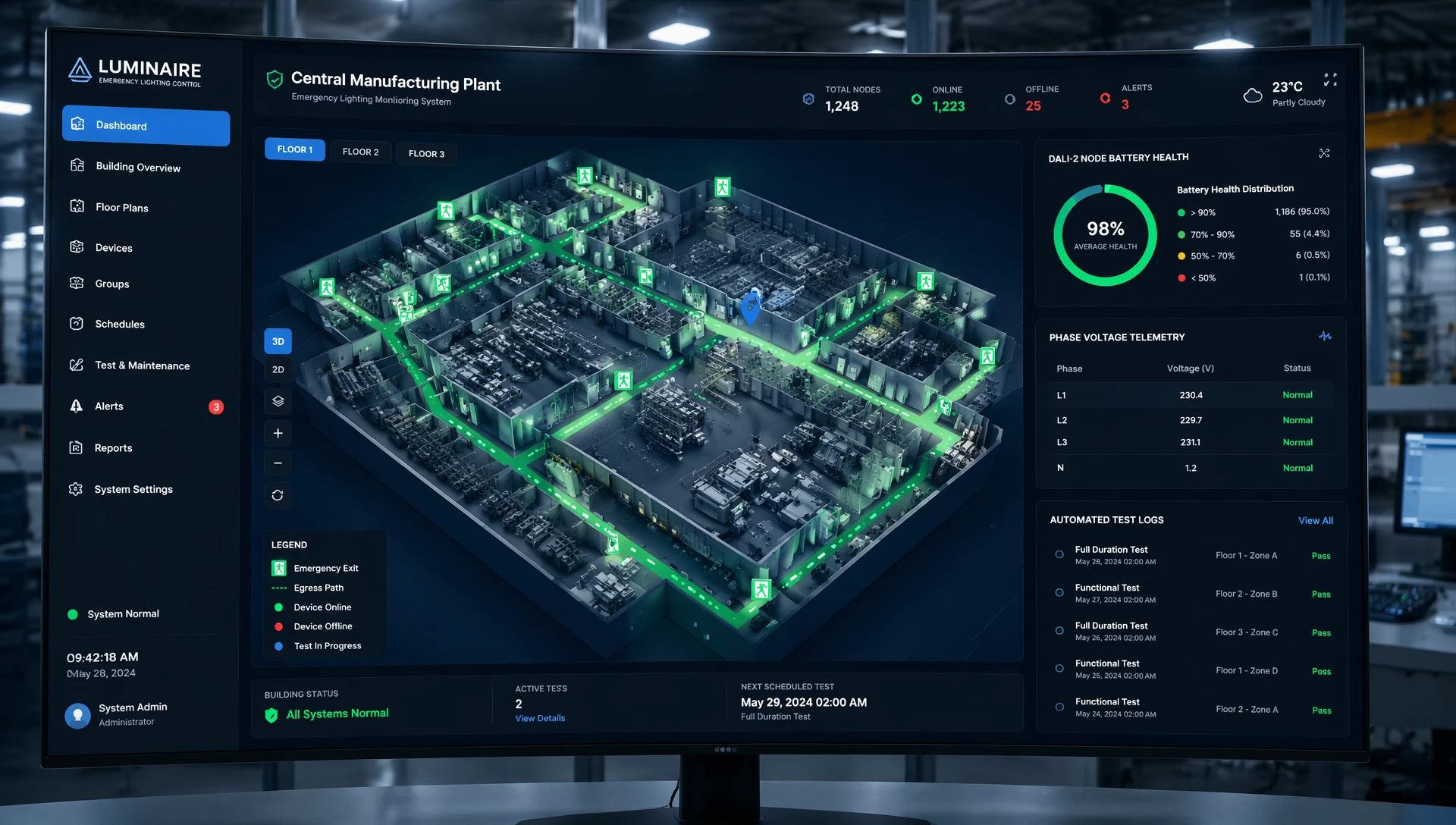Open the map layers control
This screenshot has height=825, width=1456.
point(278,401)
